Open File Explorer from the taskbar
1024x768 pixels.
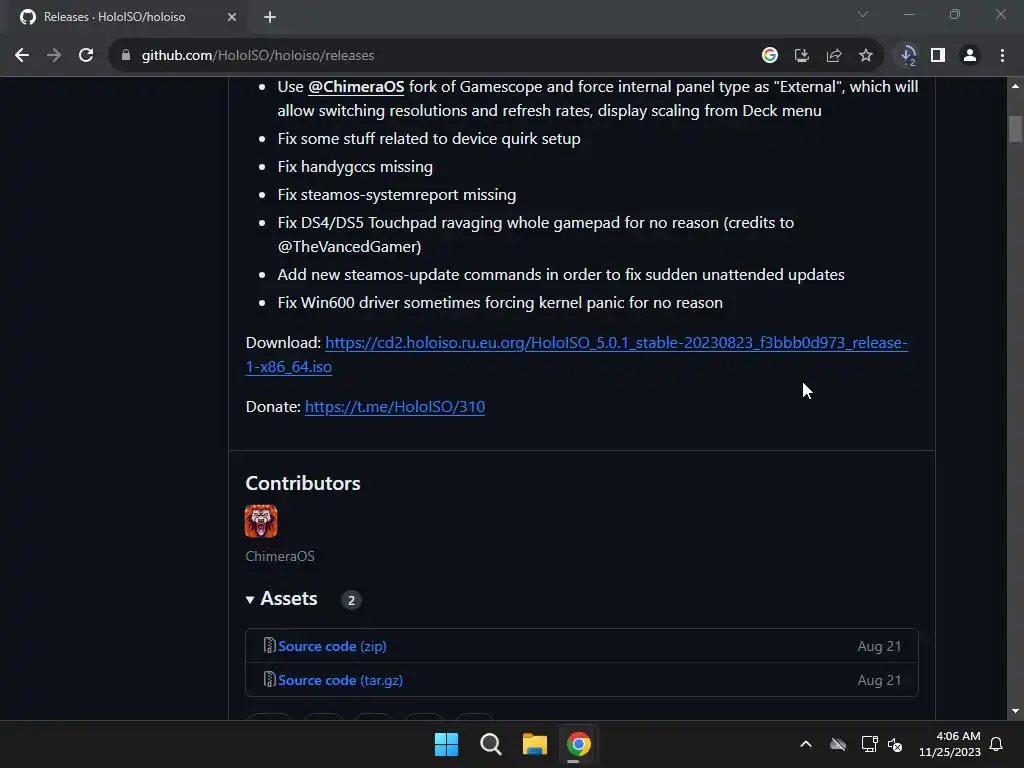534,744
